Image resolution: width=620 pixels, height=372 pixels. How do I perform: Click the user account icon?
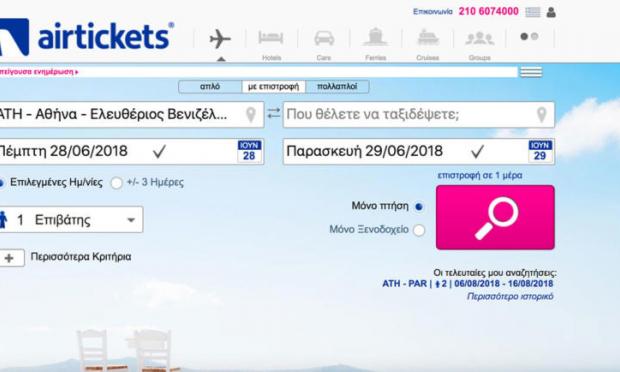pyautogui.click(x=551, y=12)
